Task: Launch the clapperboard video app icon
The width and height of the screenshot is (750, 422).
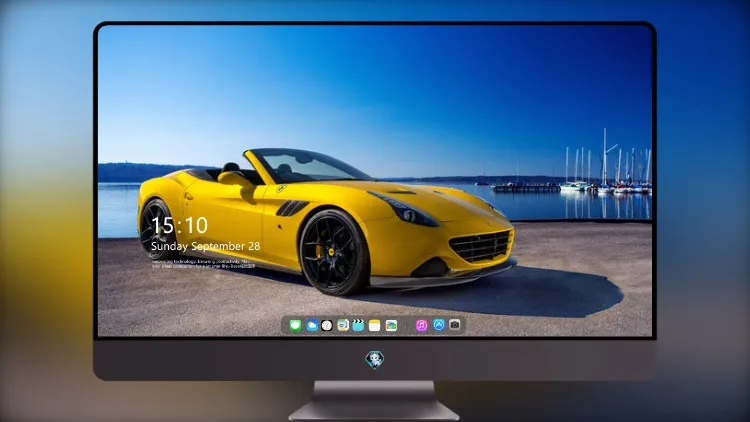Action: [358, 326]
